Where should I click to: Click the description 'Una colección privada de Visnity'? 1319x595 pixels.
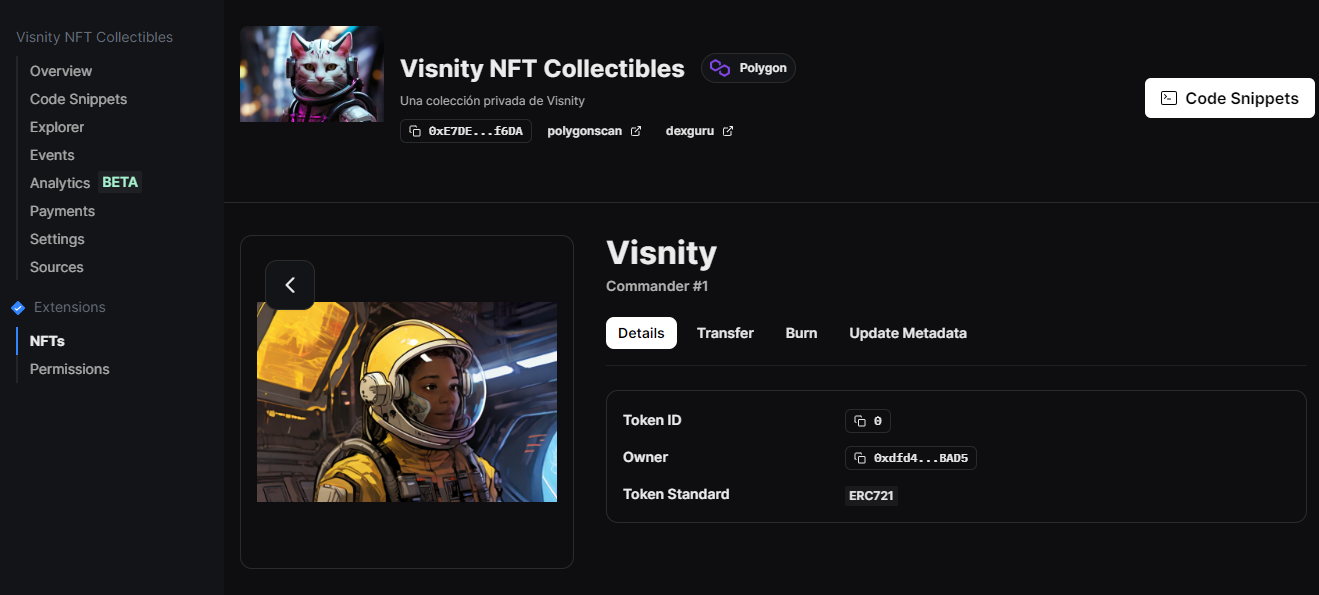[x=492, y=101]
